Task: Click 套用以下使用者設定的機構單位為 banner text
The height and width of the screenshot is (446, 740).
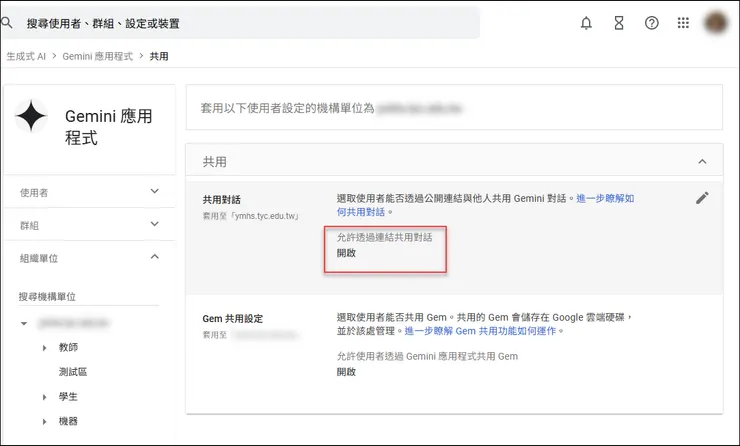Action: (287, 108)
